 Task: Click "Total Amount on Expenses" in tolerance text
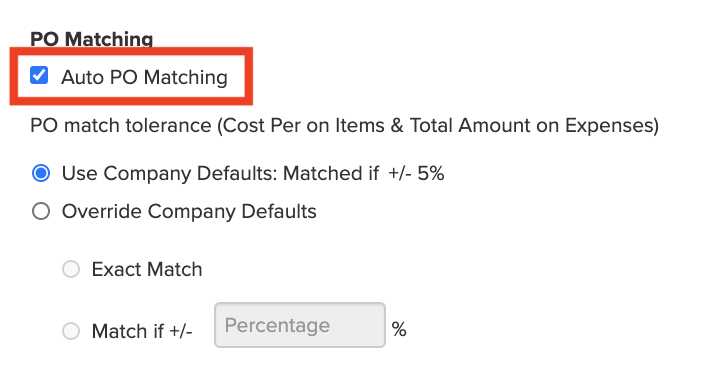click(531, 126)
